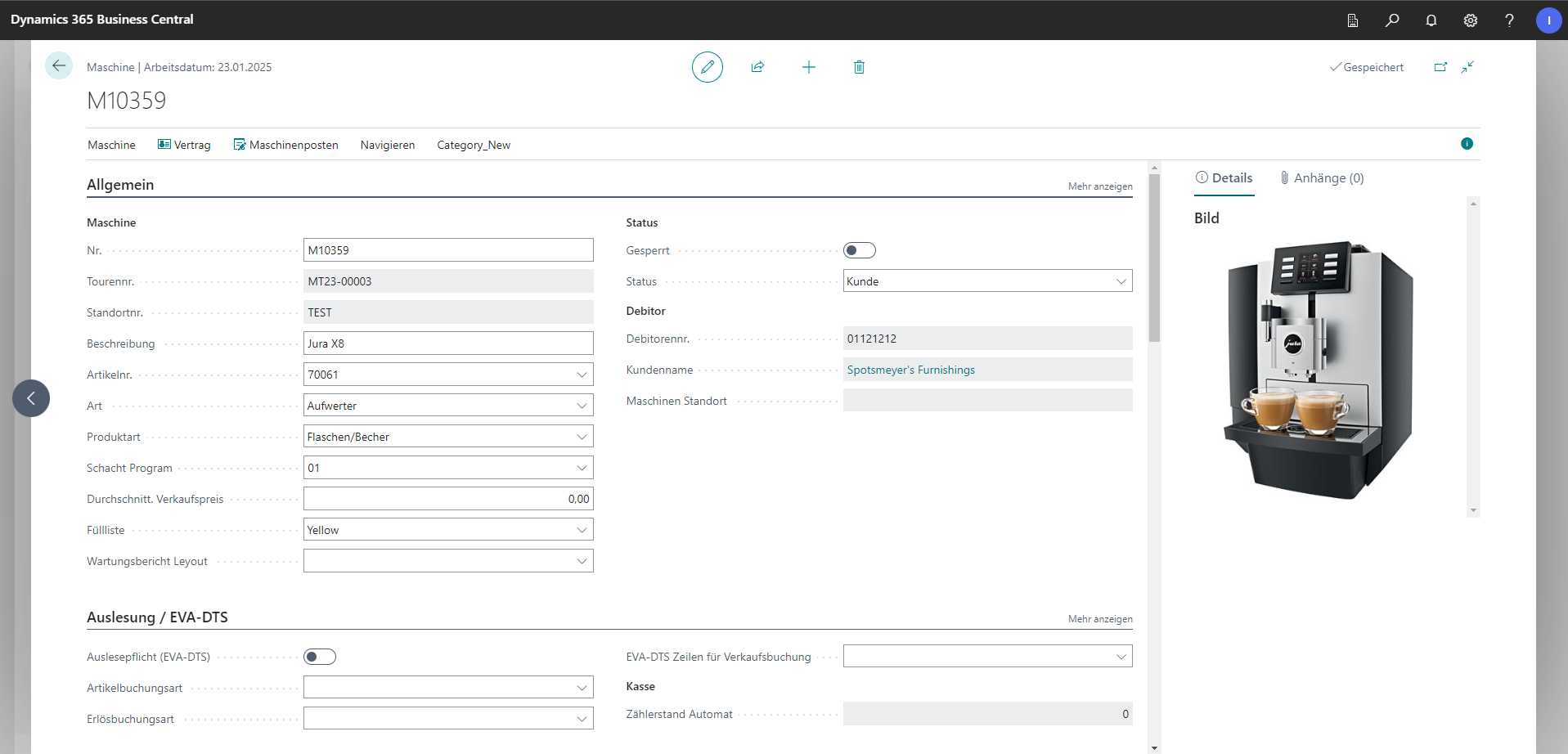Screen dimensions: 1568x754
Task: Click the Beschreibung field with Jura X8
Action: click(447, 343)
